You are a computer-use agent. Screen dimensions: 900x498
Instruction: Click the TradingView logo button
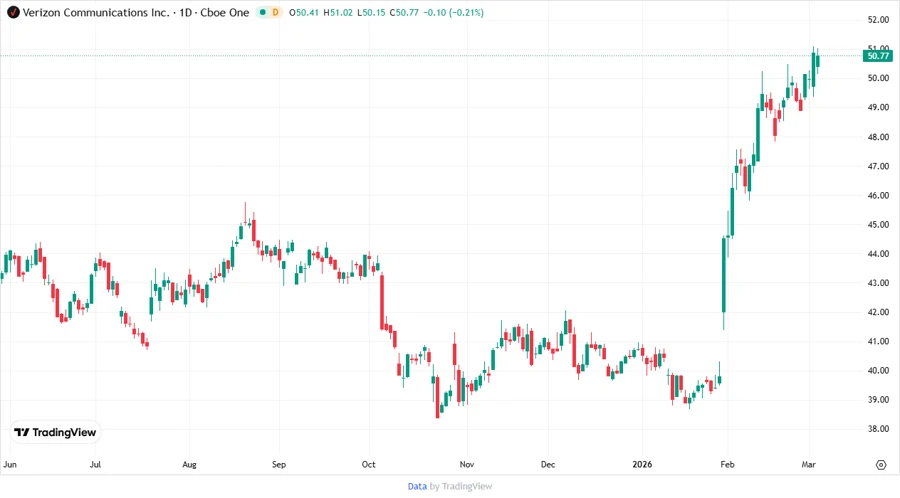[55, 433]
